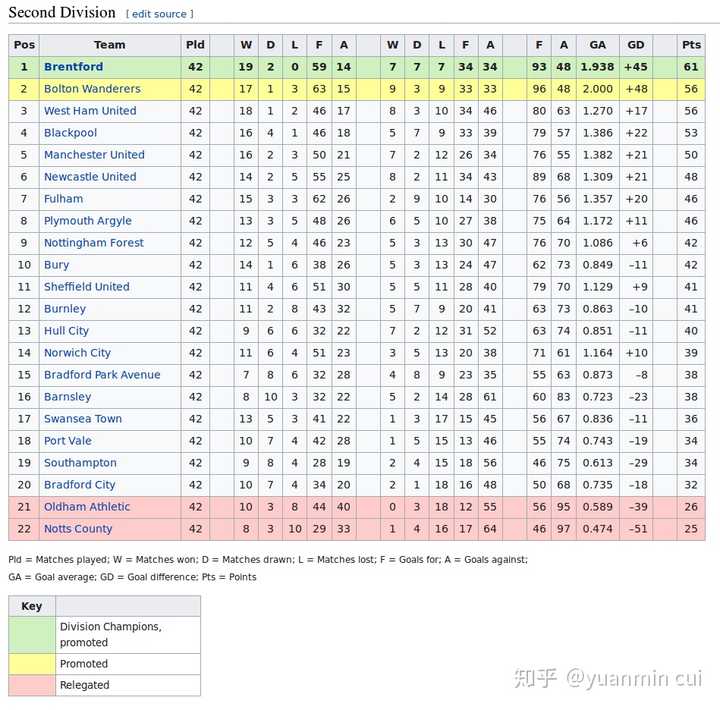Open West Ham United team link
This screenshot has width=720, height=710.
point(90,111)
